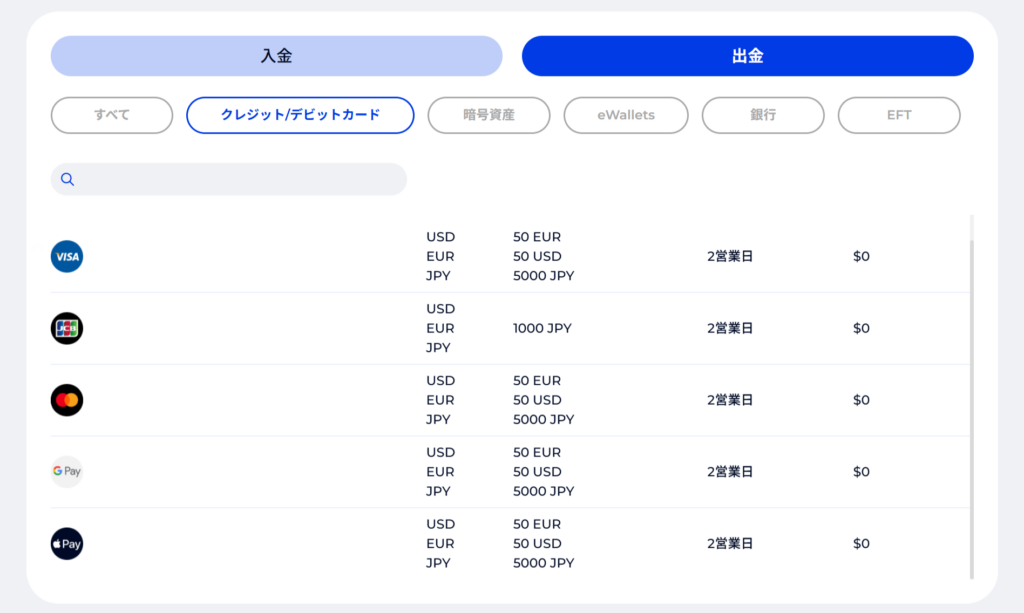Viewport: 1024px width, 613px height.
Task: Click 2営業日 in the Google Pay row
Action: (x=730, y=472)
